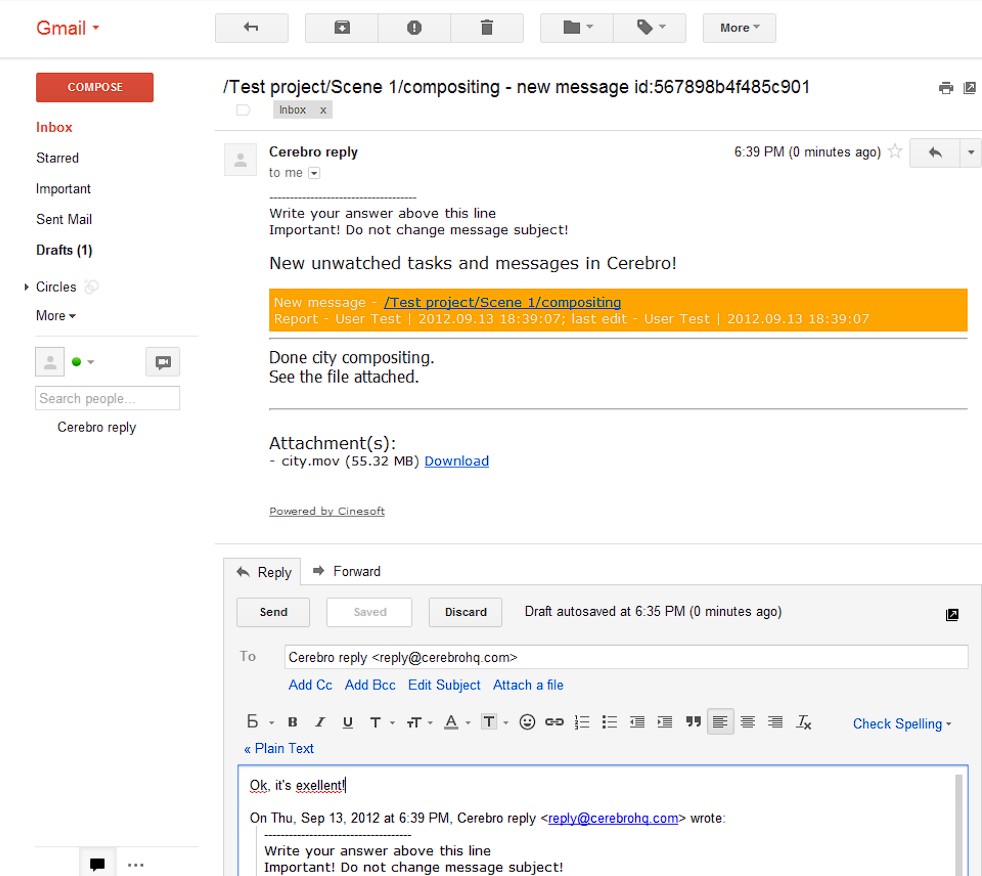This screenshot has height=876, width=982.
Task: Download the city.mov attachment
Action: click(x=457, y=461)
